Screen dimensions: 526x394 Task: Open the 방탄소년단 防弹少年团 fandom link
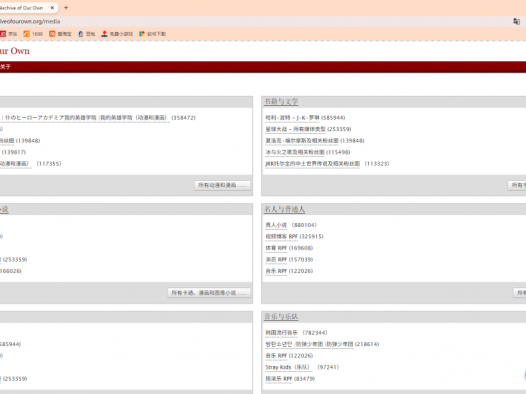pyautogui.click(x=309, y=344)
